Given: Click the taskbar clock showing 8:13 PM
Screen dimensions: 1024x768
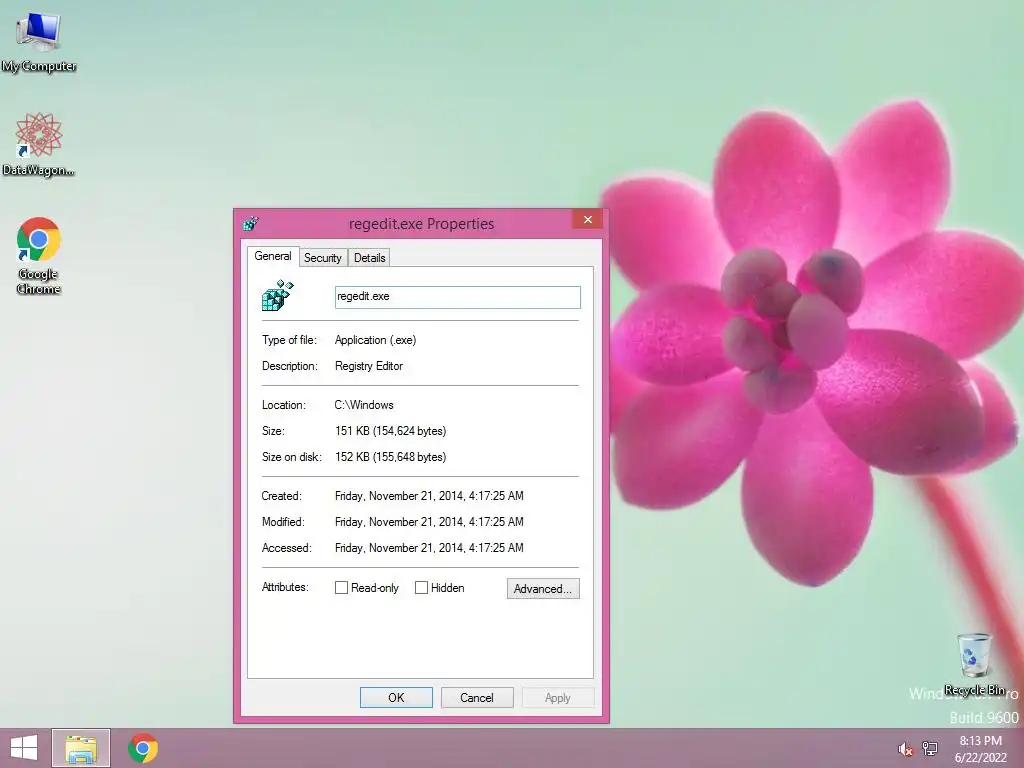Looking at the screenshot, I should [x=980, y=749].
